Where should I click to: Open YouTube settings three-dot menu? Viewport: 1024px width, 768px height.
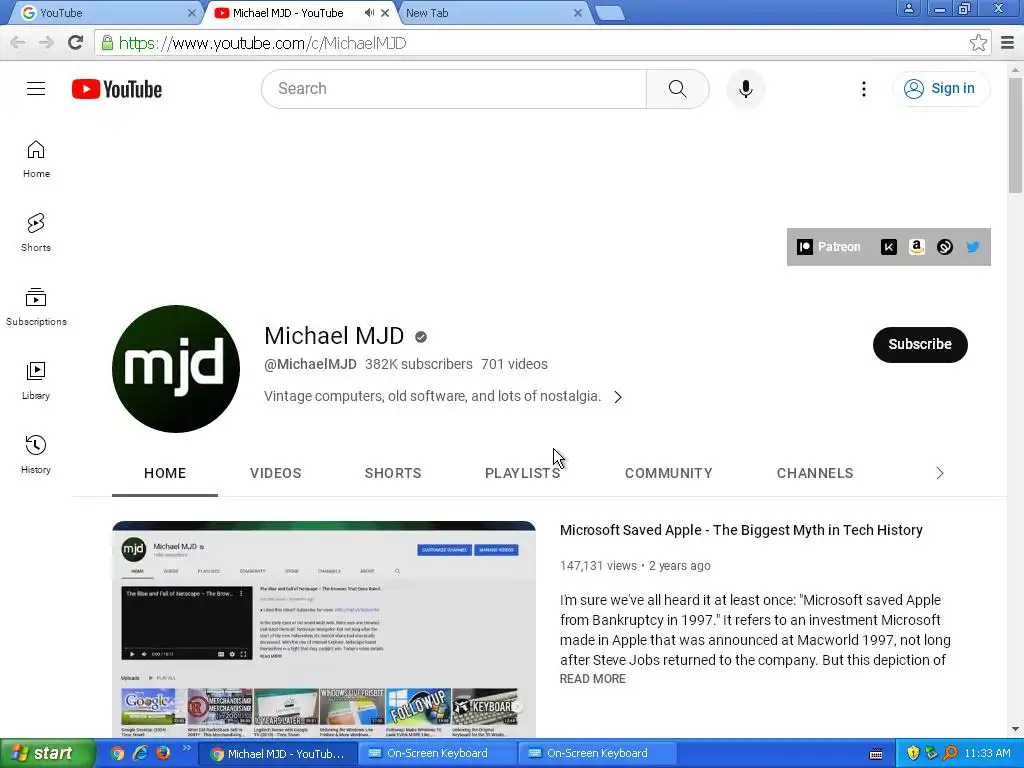[863, 89]
